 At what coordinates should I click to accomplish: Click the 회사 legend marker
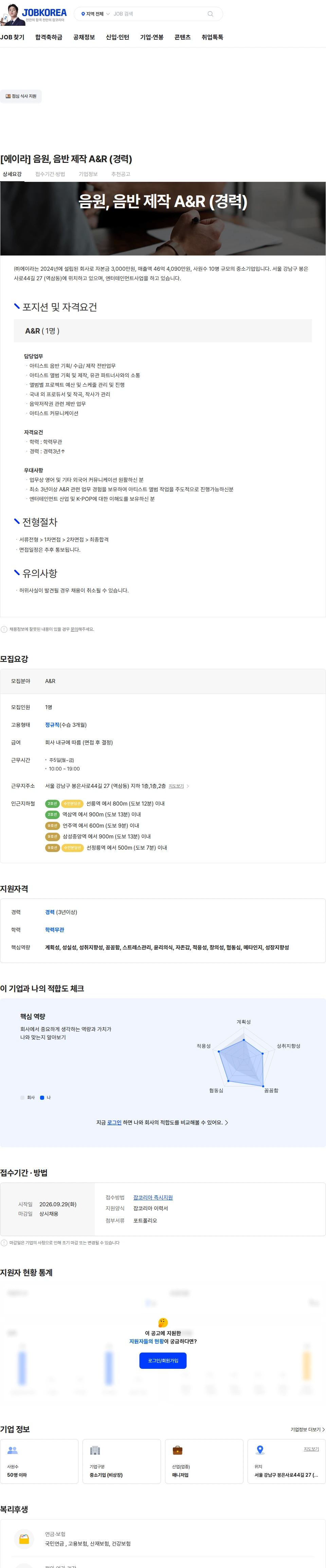click(x=22, y=1097)
